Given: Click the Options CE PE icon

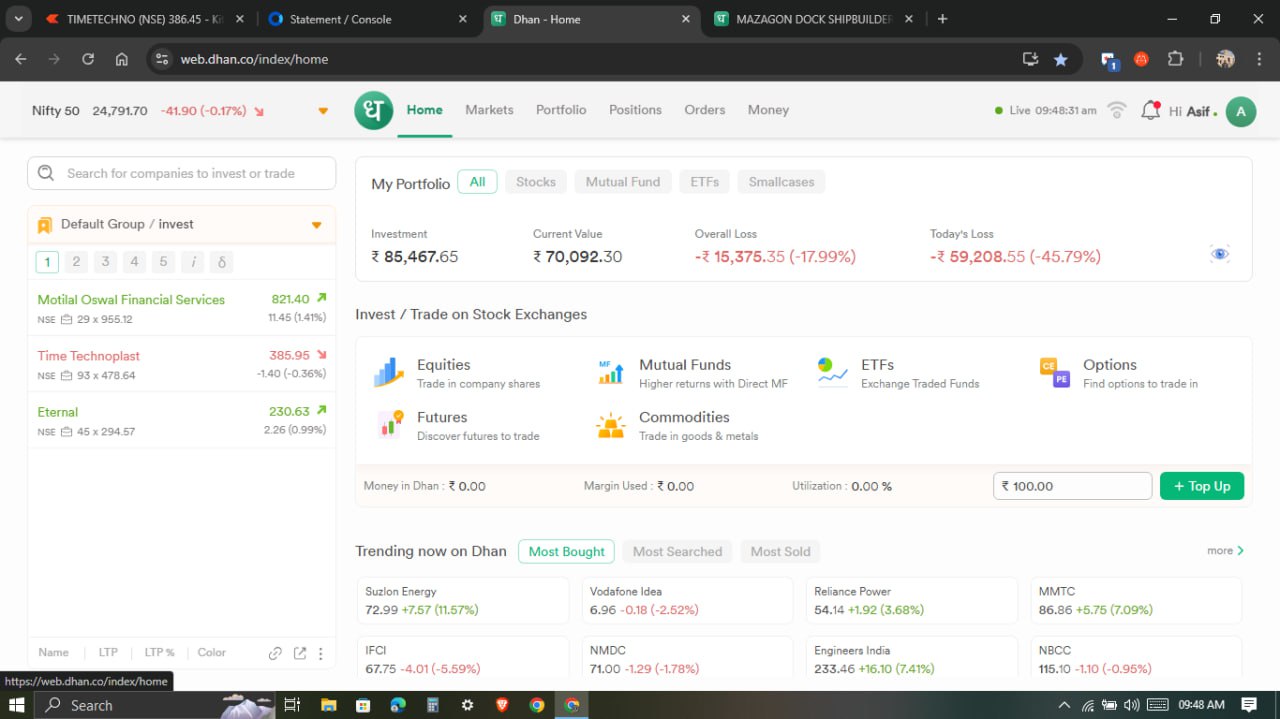Looking at the screenshot, I should pyautogui.click(x=1055, y=373).
